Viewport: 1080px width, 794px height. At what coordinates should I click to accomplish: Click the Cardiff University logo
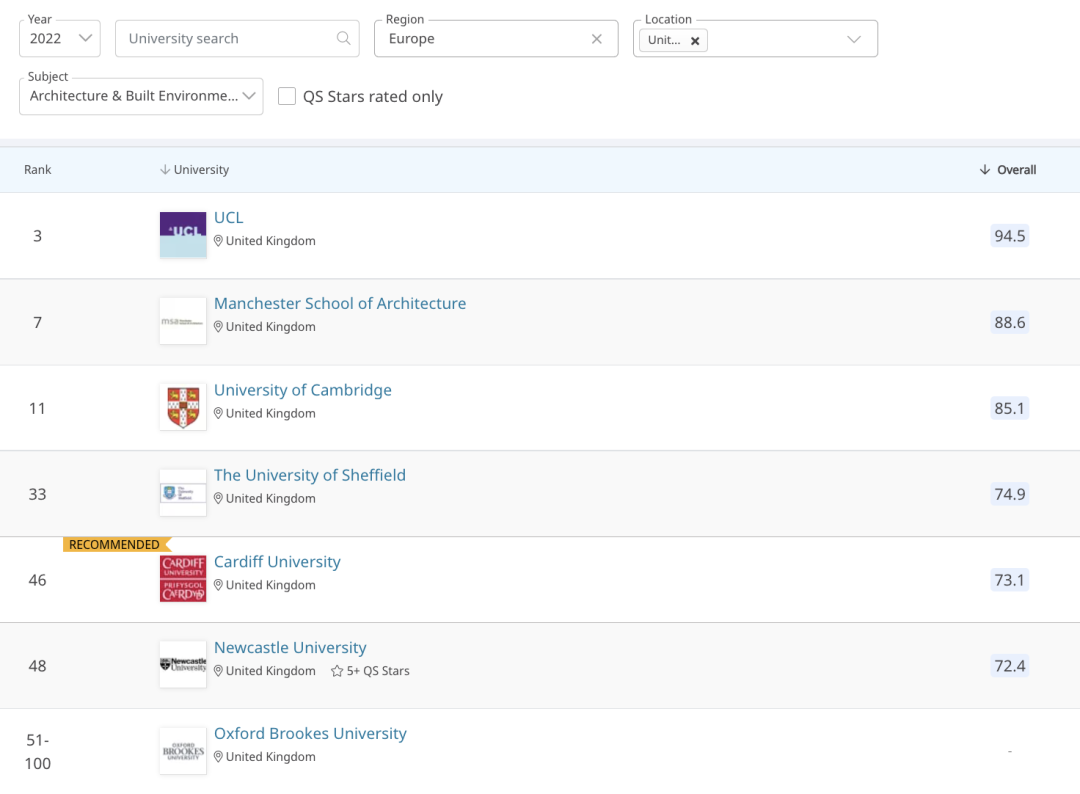point(183,579)
